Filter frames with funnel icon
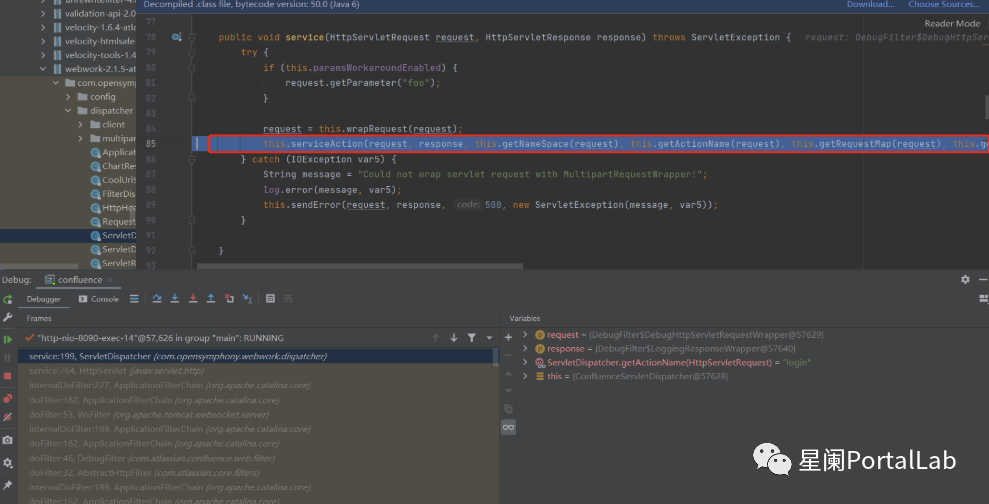Screen dimensions: 989x504 tap(471, 338)
